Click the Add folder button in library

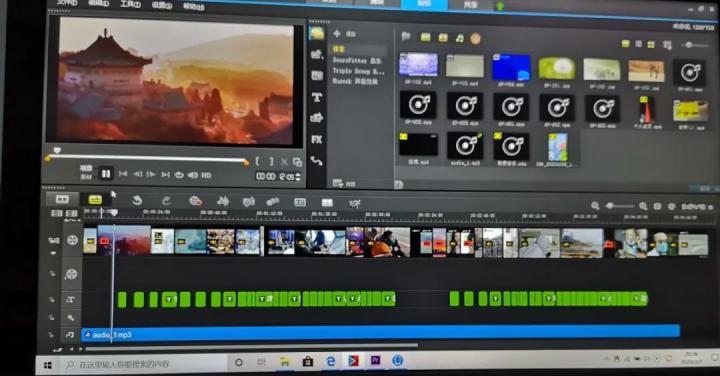click(x=343, y=34)
